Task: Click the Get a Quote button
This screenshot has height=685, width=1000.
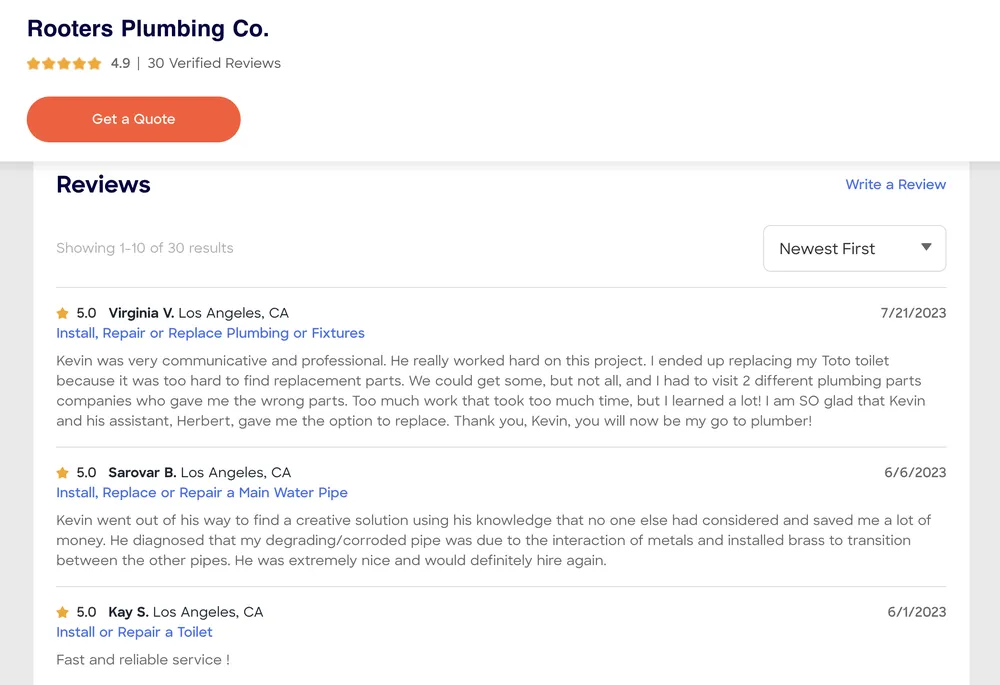Action: point(133,119)
